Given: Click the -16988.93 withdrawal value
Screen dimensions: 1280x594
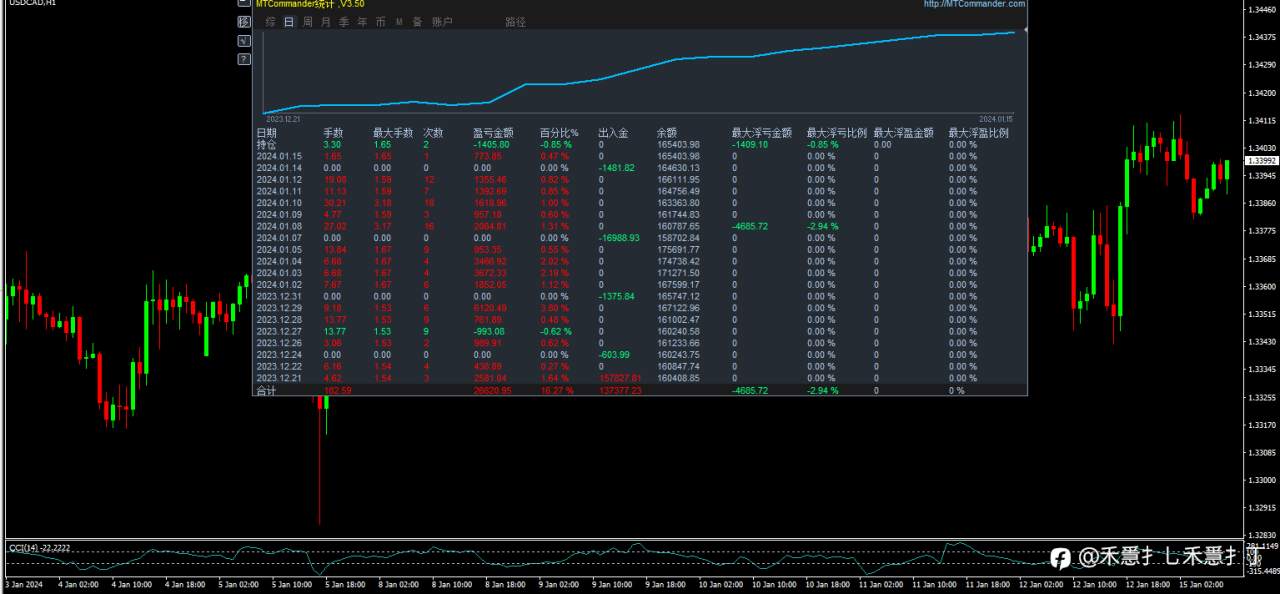Looking at the screenshot, I should tap(618, 238).
